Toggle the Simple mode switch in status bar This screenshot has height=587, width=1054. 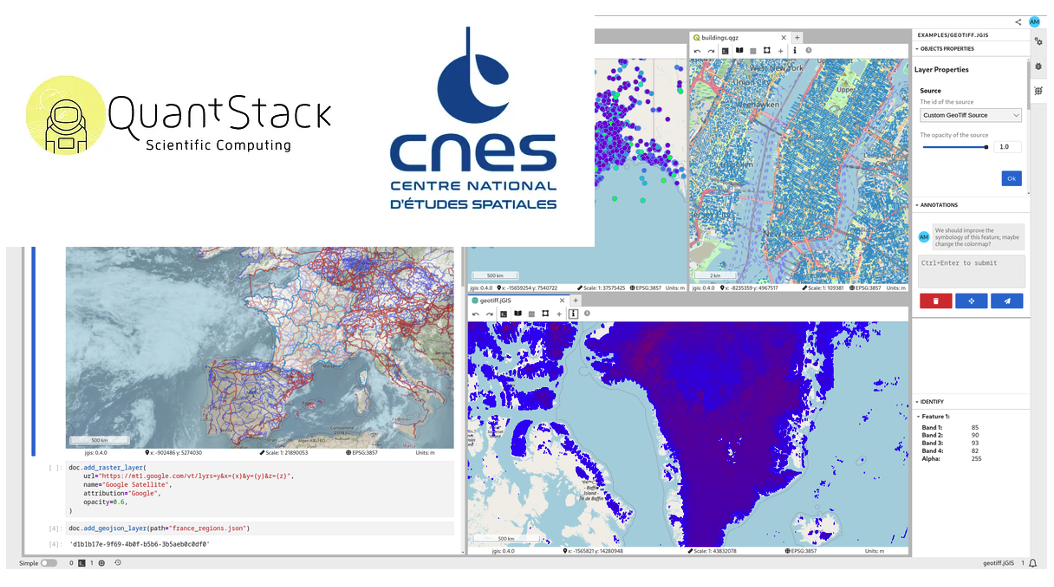pyautogui.click(x=48, y=563)
